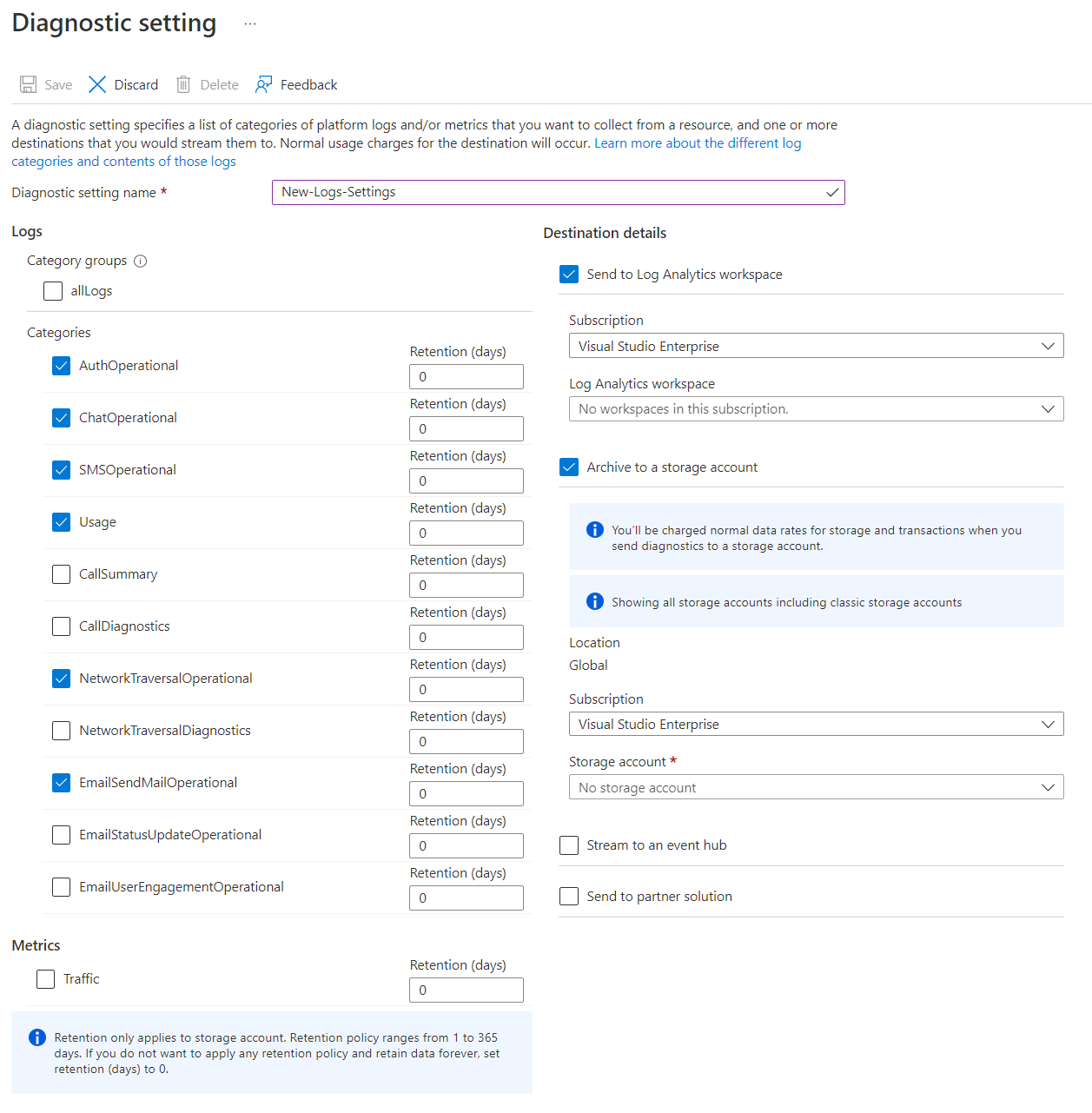Uncheck Archive to a storage account
The width and height of the screenshot is (1092, 1113).
pos(569,467)
